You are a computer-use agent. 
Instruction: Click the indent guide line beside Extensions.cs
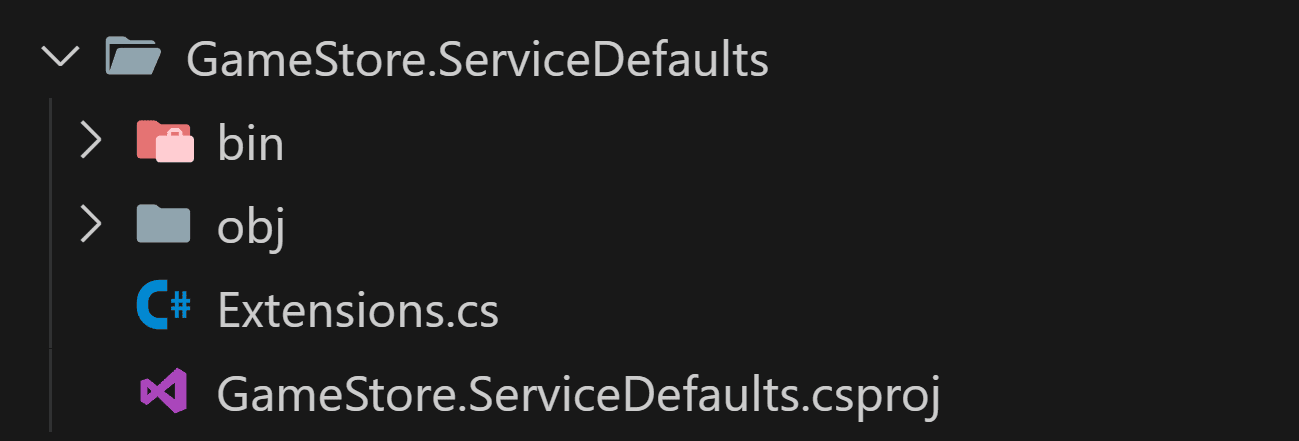point(51,309)
